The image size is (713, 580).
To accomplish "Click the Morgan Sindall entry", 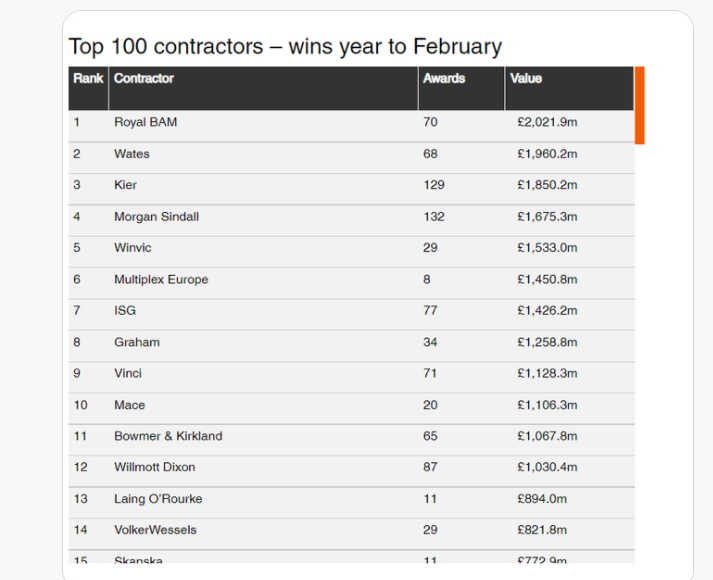I will coord(156,217).
